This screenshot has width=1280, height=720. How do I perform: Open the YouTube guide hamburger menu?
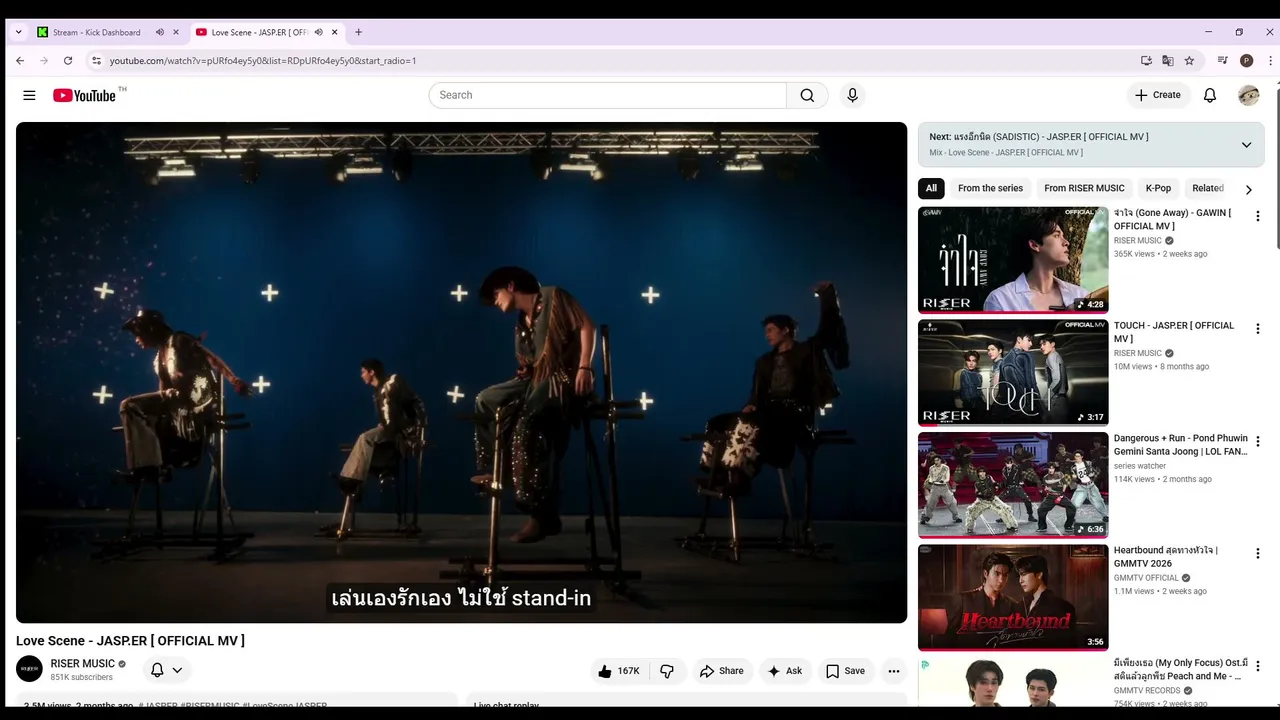[x=29, y=95]
